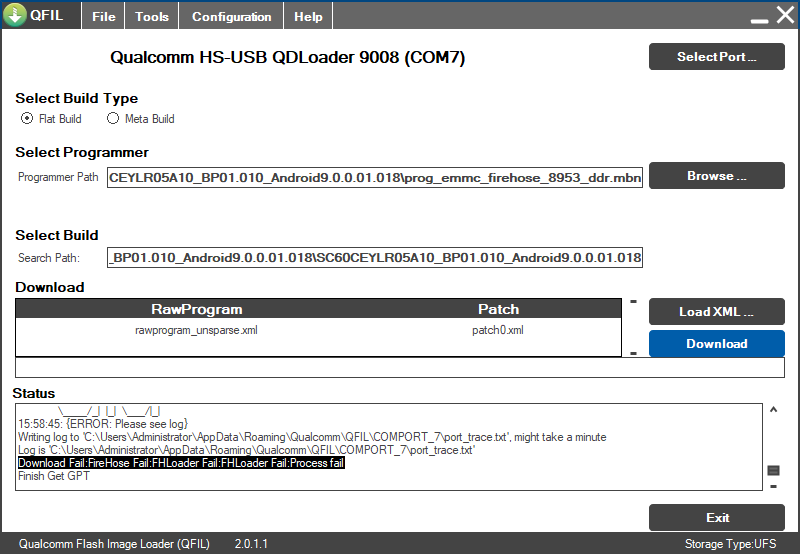This screenshot has height=554, width=800.
Task: Minimize the QFIL window
Action: (x=759, y=20)
